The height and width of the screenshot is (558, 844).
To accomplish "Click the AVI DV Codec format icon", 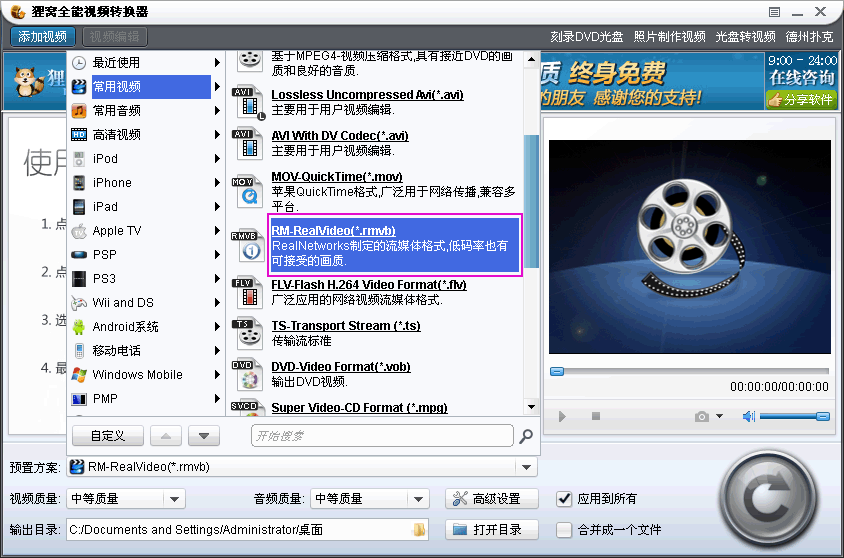I will (x=248, y=143).
